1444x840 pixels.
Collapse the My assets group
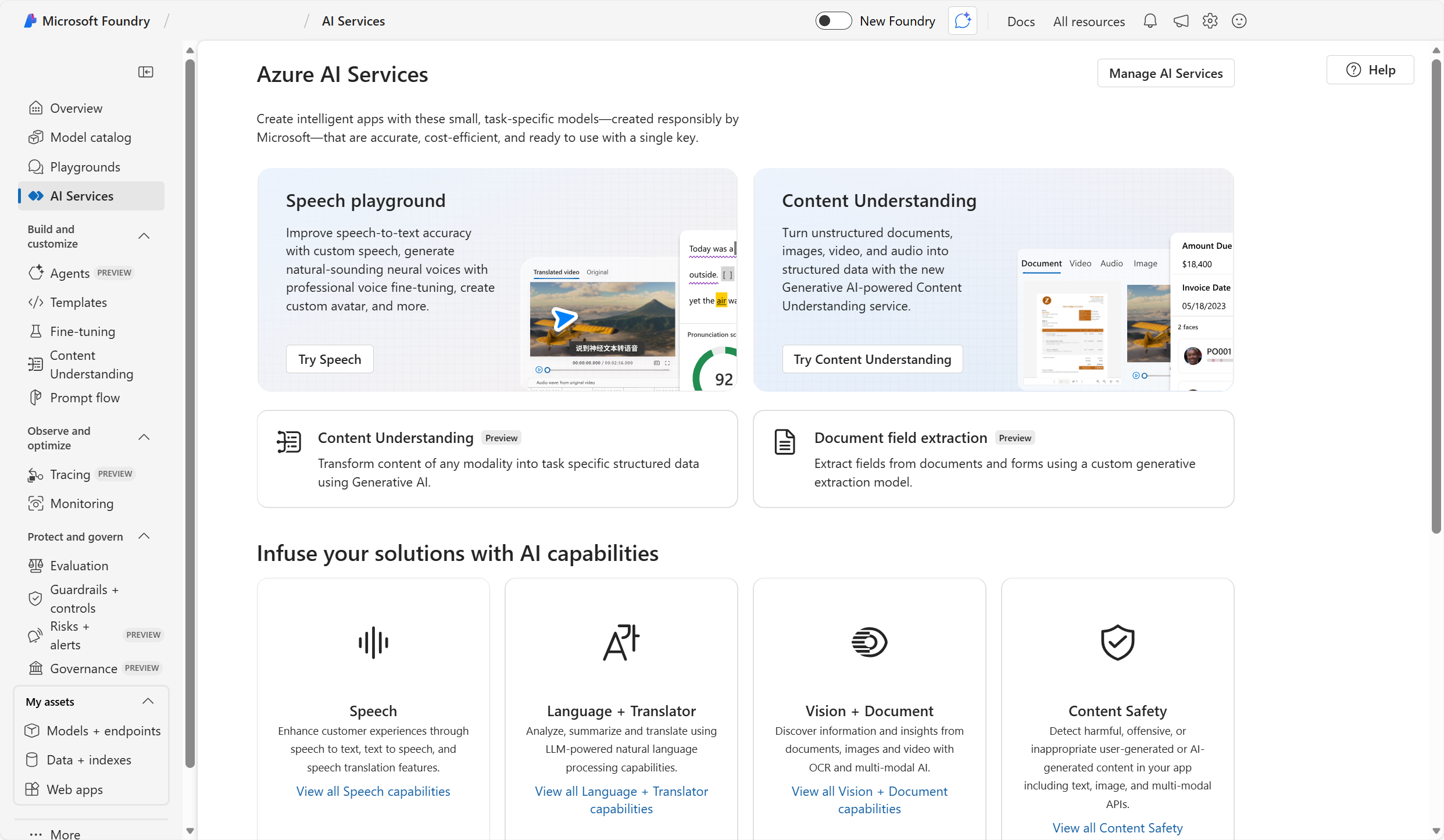148,701
